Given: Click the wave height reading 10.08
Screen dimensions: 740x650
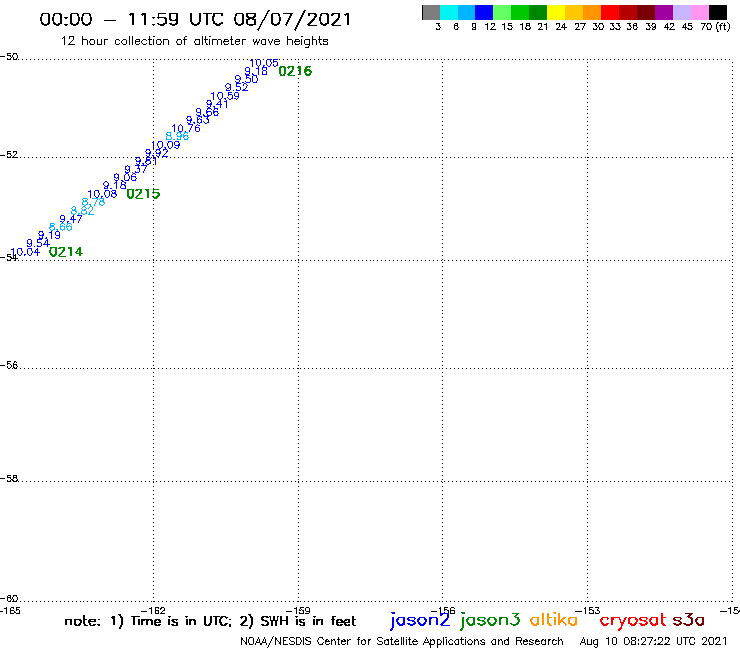Looking at the screenshot, I should [x=102, y=194].
